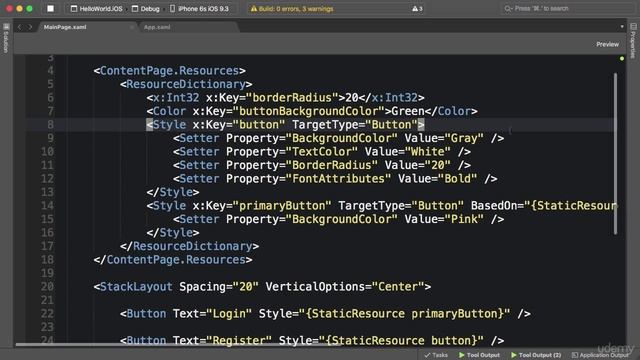Open the Properties side panel
The width and height of the screenshot is (640, 360).
(633, 41)
